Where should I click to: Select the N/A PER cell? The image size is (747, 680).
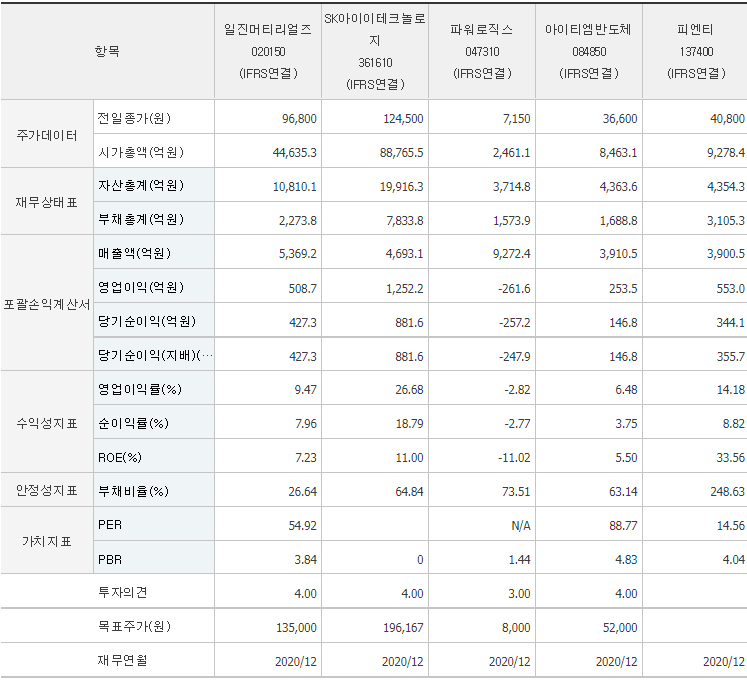click(521, 526)
